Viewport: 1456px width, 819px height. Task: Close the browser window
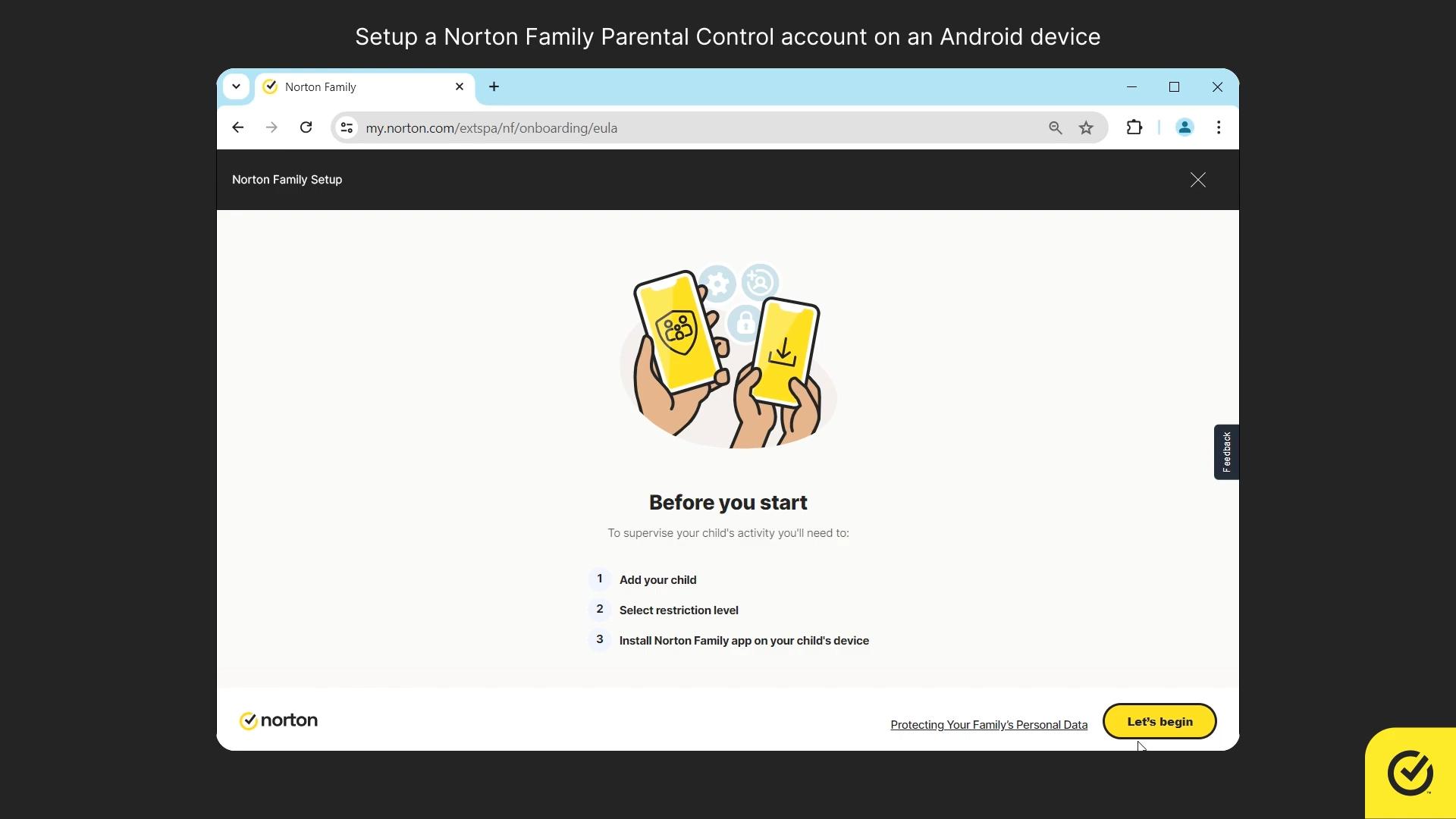1217,87
